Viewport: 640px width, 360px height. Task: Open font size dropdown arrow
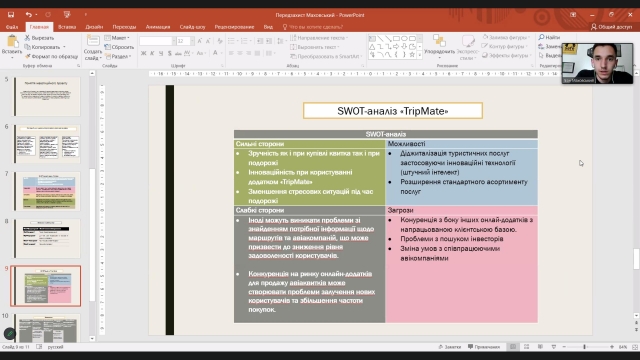click(x=192, y=41)
